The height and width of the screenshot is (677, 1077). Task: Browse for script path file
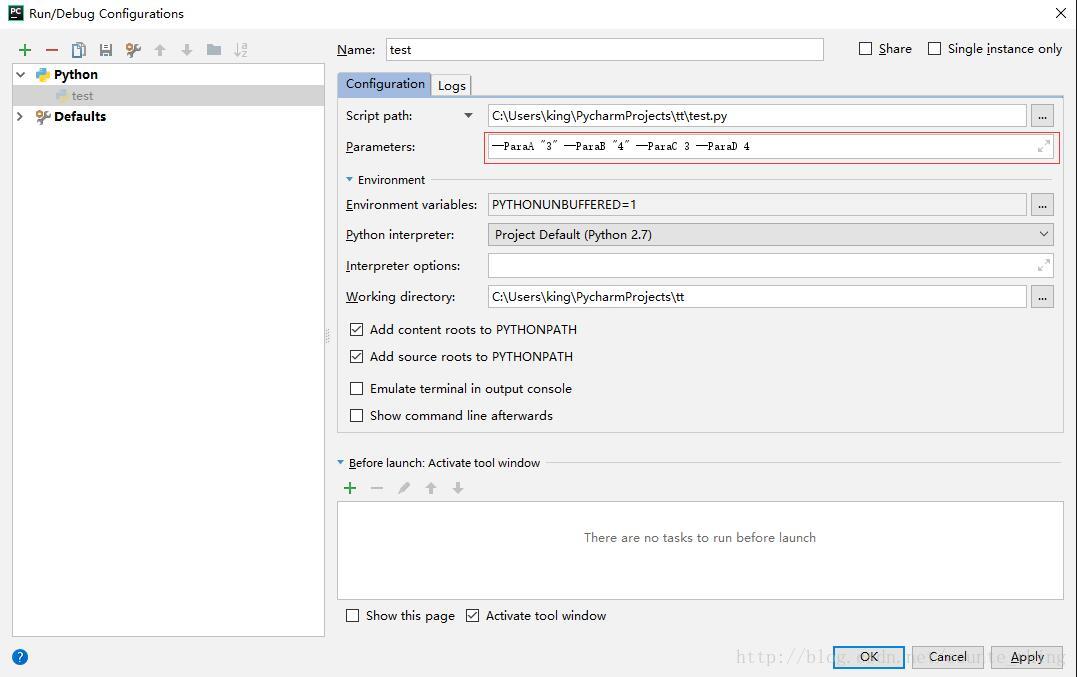1042,116
